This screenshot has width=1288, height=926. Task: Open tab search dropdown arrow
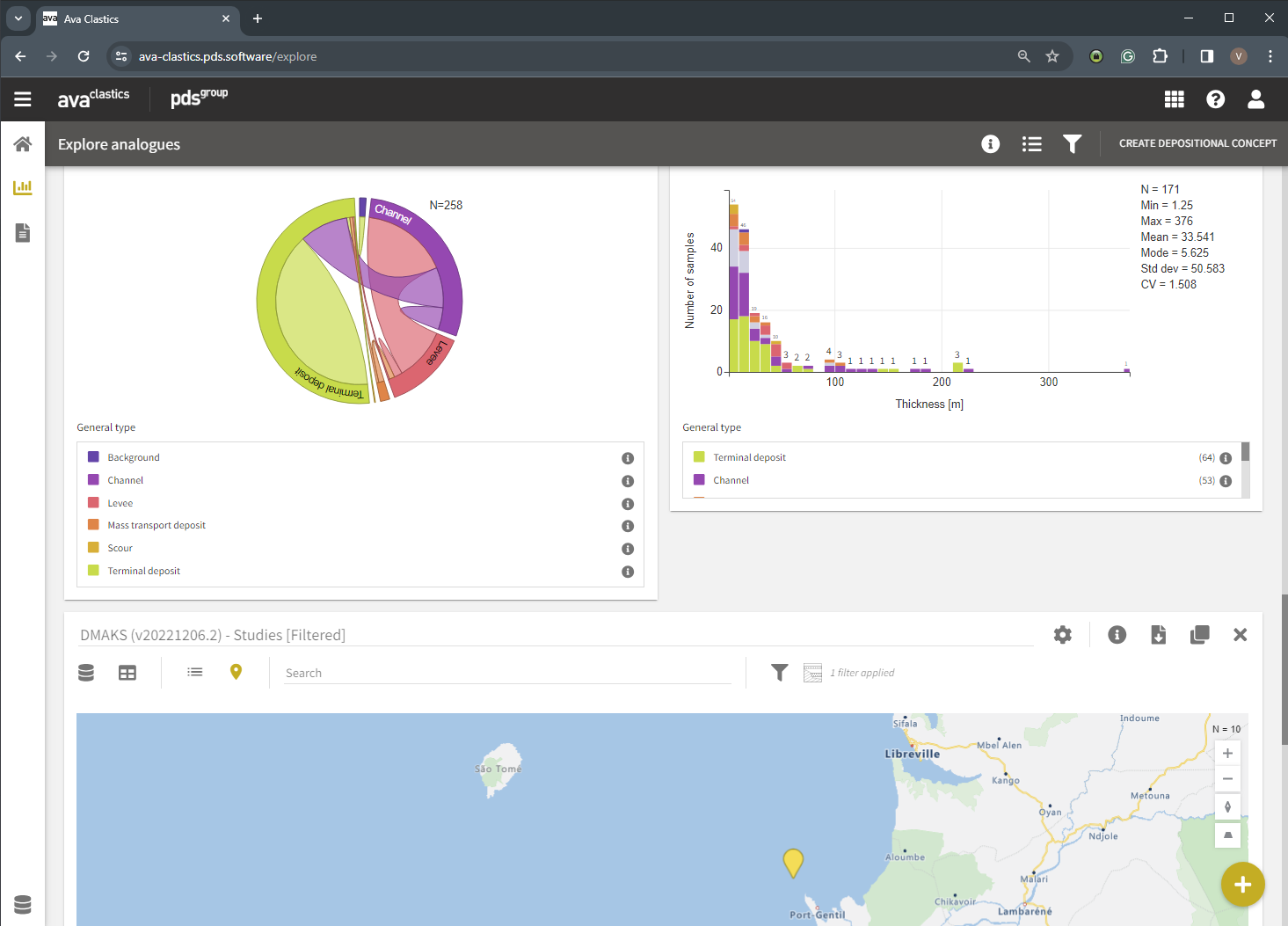18,18
